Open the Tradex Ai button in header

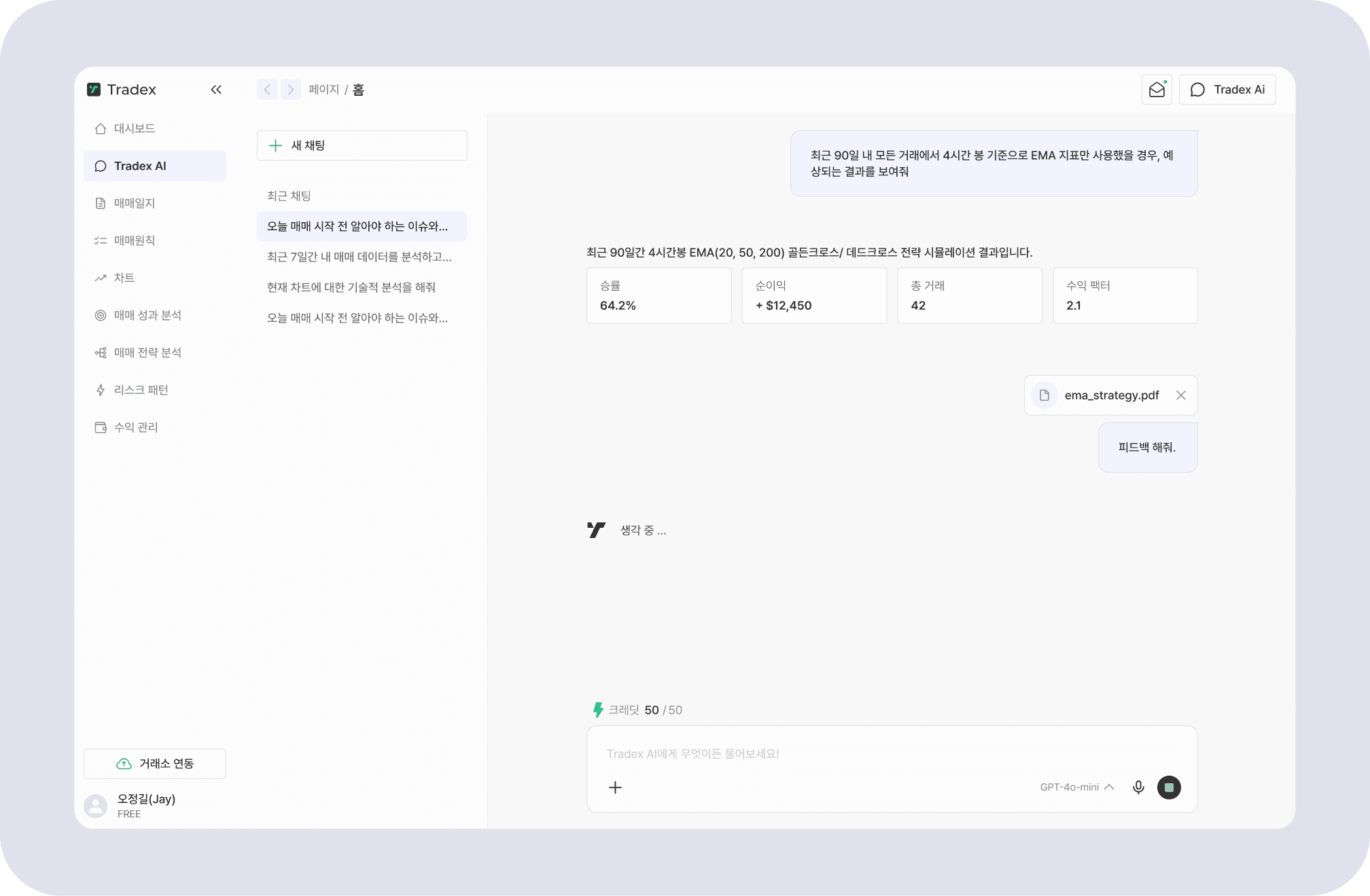(x=1227, y=90)
